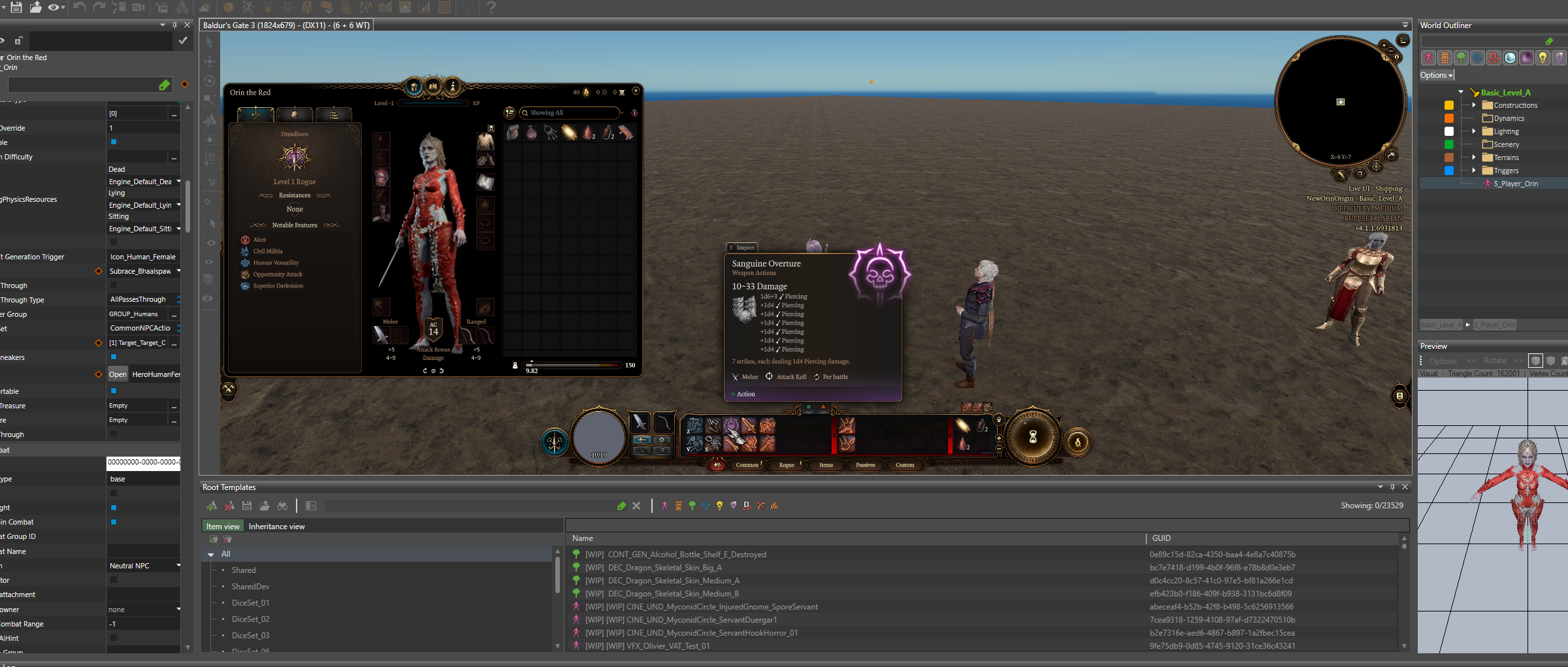Viewport: 1568px width, 667px height.
Task: Select the Passives hotbar tab
Action: tap(866, 465)
